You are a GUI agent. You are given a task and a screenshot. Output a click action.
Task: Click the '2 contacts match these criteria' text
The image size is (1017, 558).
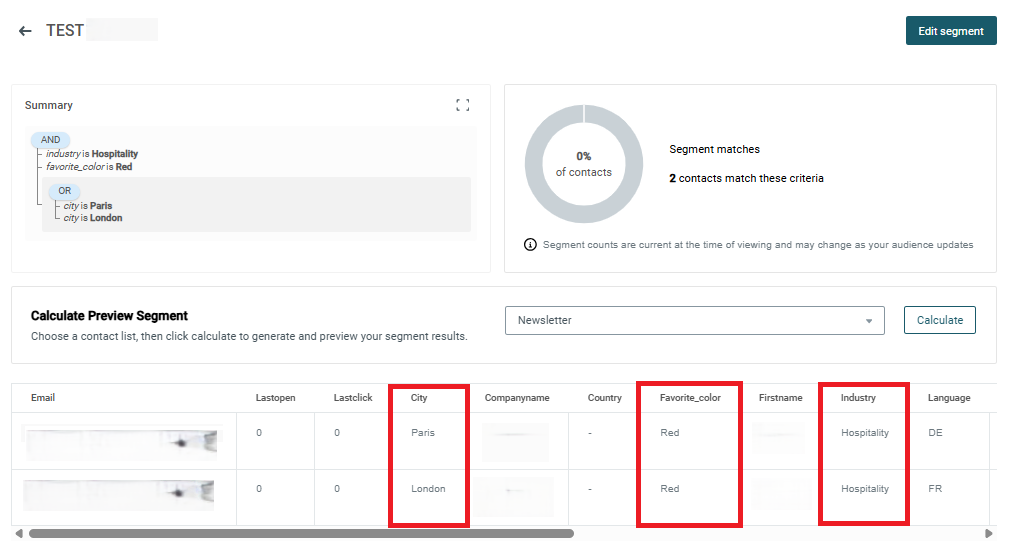point(747,178)
